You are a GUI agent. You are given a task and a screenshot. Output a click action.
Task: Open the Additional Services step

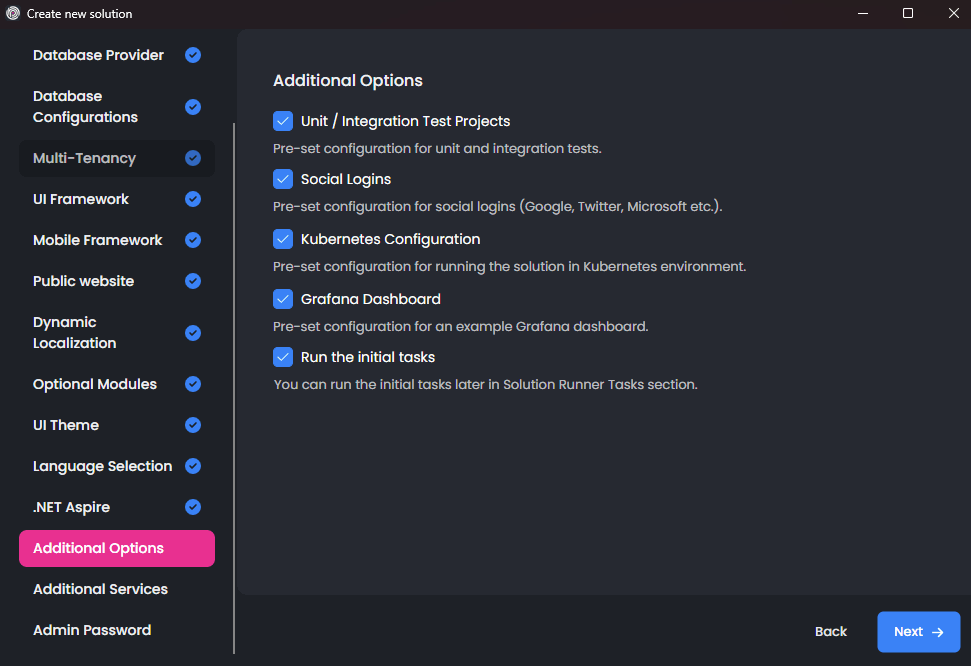(100, 589)
